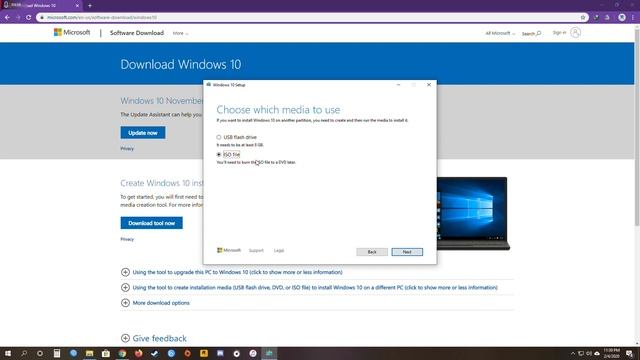The width and height of the screenshot is (640, 360).
Task: Open Cortana from the taskbar
Action: click(40, 353)
